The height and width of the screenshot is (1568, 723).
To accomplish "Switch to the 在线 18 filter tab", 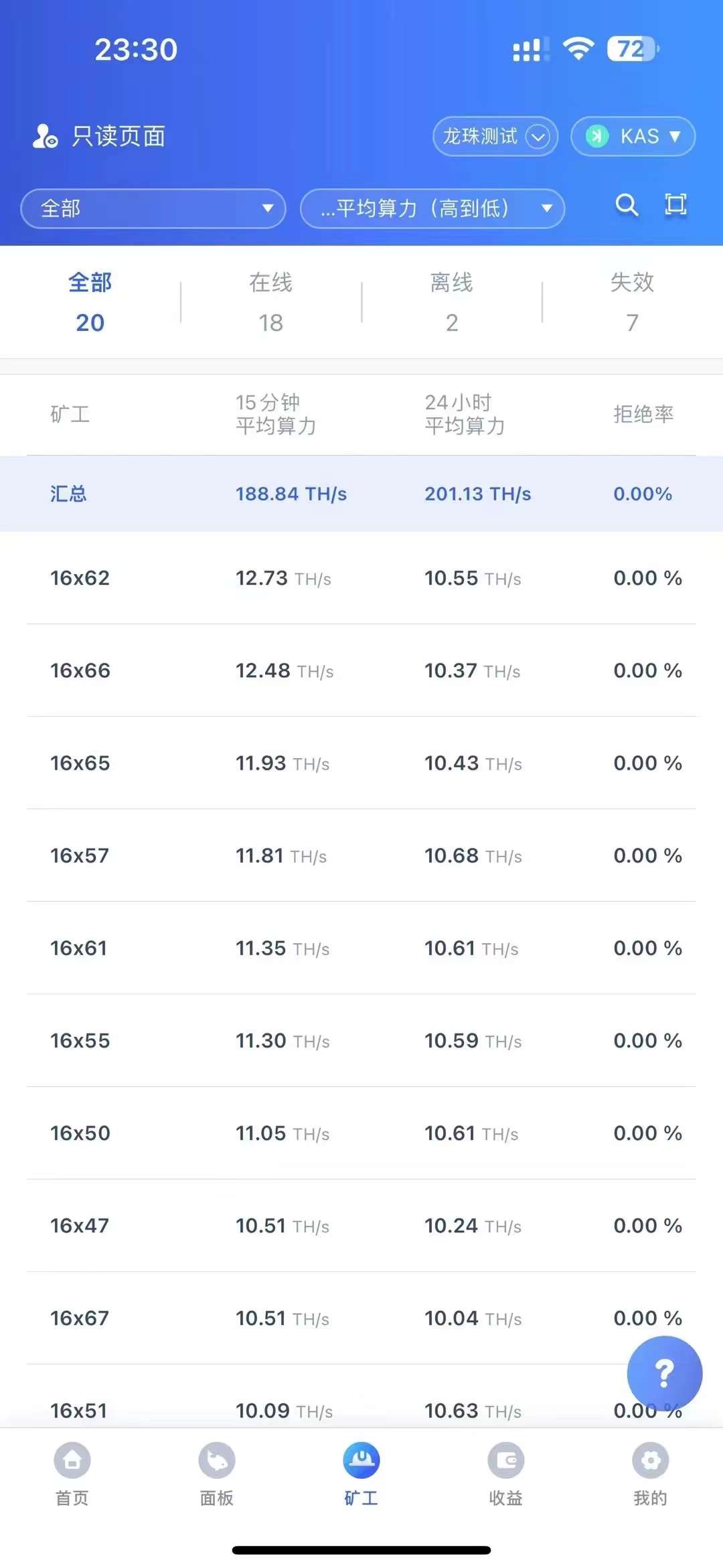I will [x=271, y=302].
